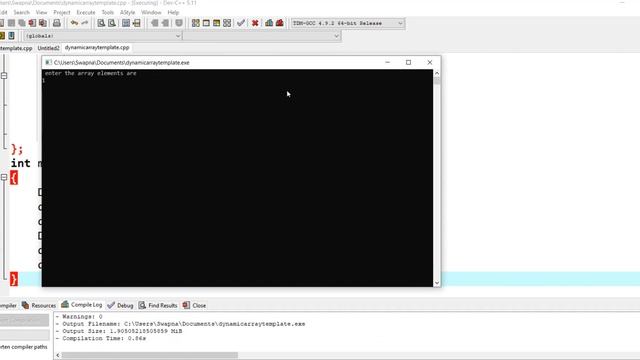640x360 pixels.
Task: Close the dynamicarraytemplate.exe console window
Action: [x=429, y=62]
